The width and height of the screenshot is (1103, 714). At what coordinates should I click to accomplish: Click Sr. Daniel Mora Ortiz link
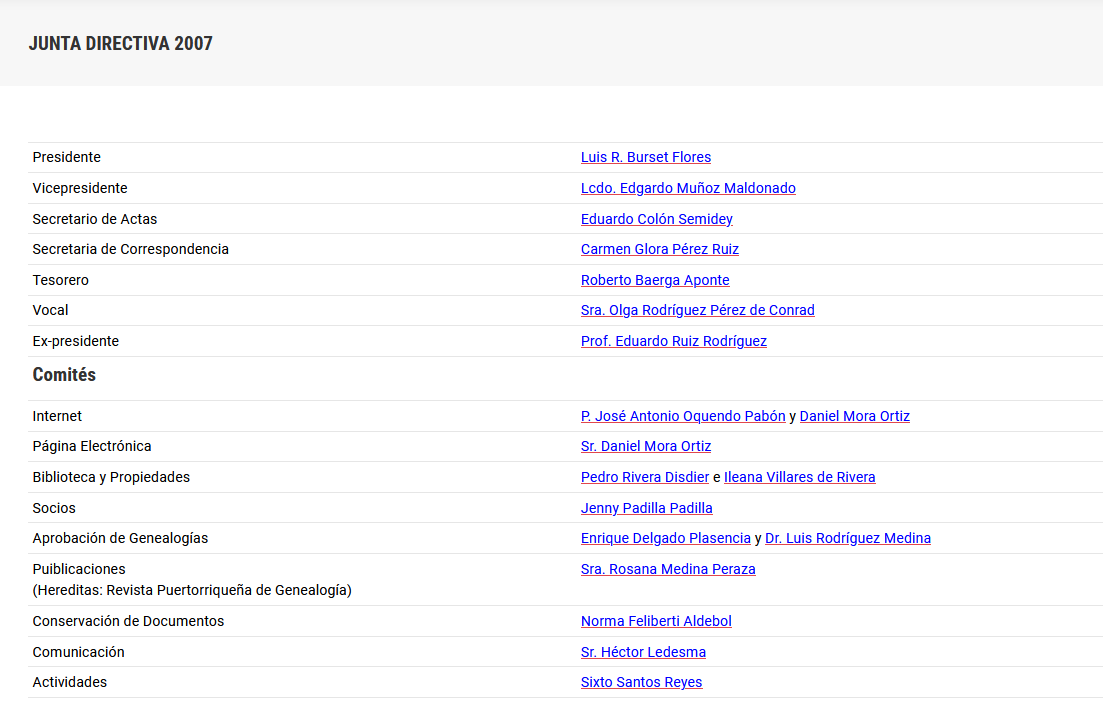click(x=646, y=446)
